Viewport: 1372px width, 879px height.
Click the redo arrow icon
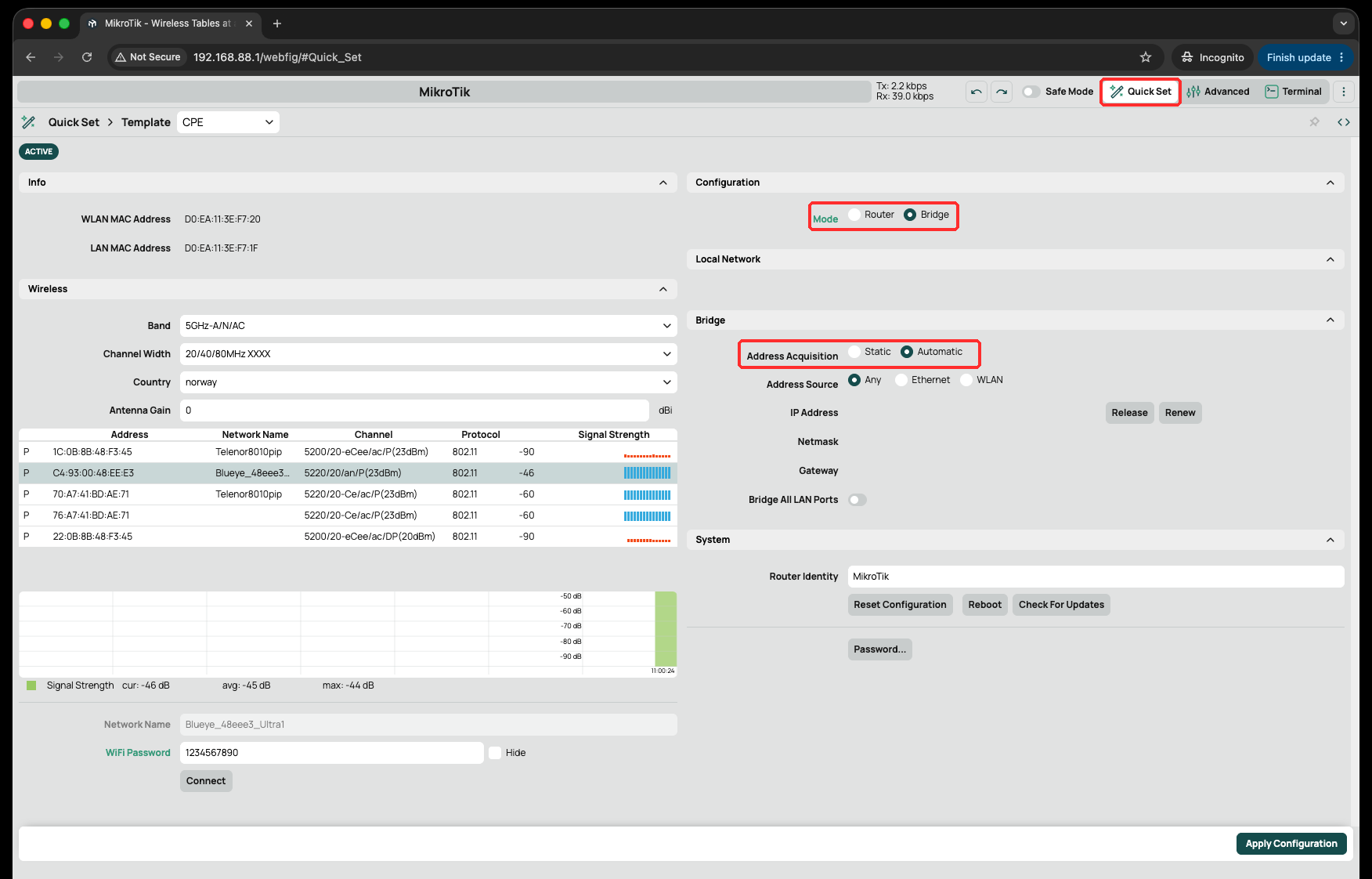click(x=1002, y=92)
